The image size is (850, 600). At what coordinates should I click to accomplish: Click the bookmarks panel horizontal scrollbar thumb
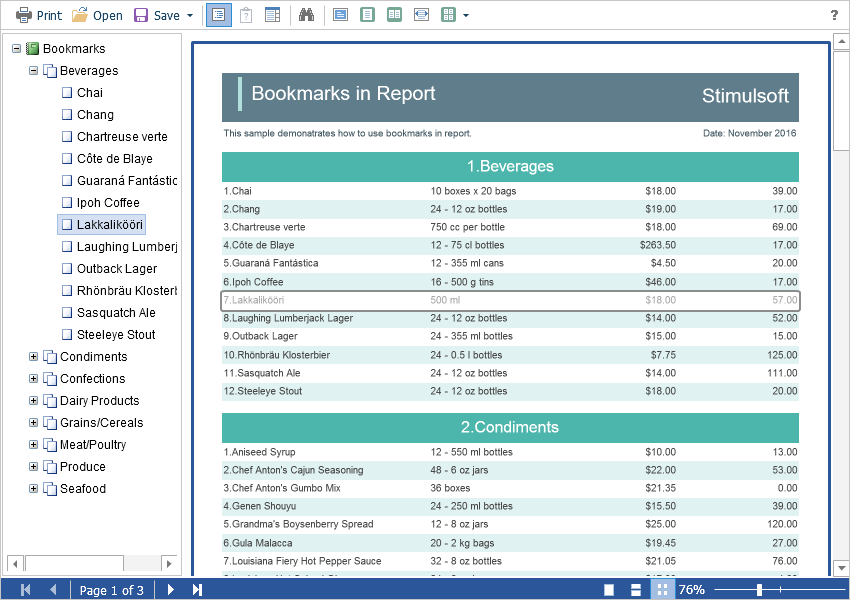pos(74,564)
